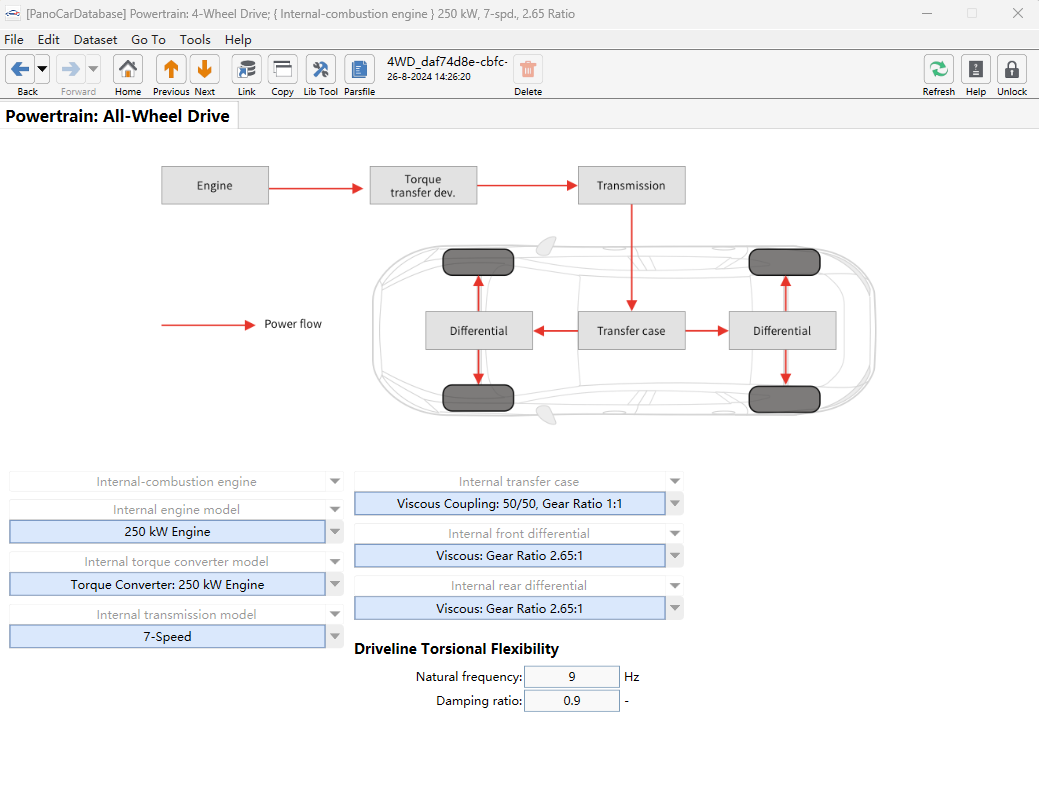The width and height of the screenshot is (1039, 807).
Task: Click the application icon in title bar
Action: 13,13
